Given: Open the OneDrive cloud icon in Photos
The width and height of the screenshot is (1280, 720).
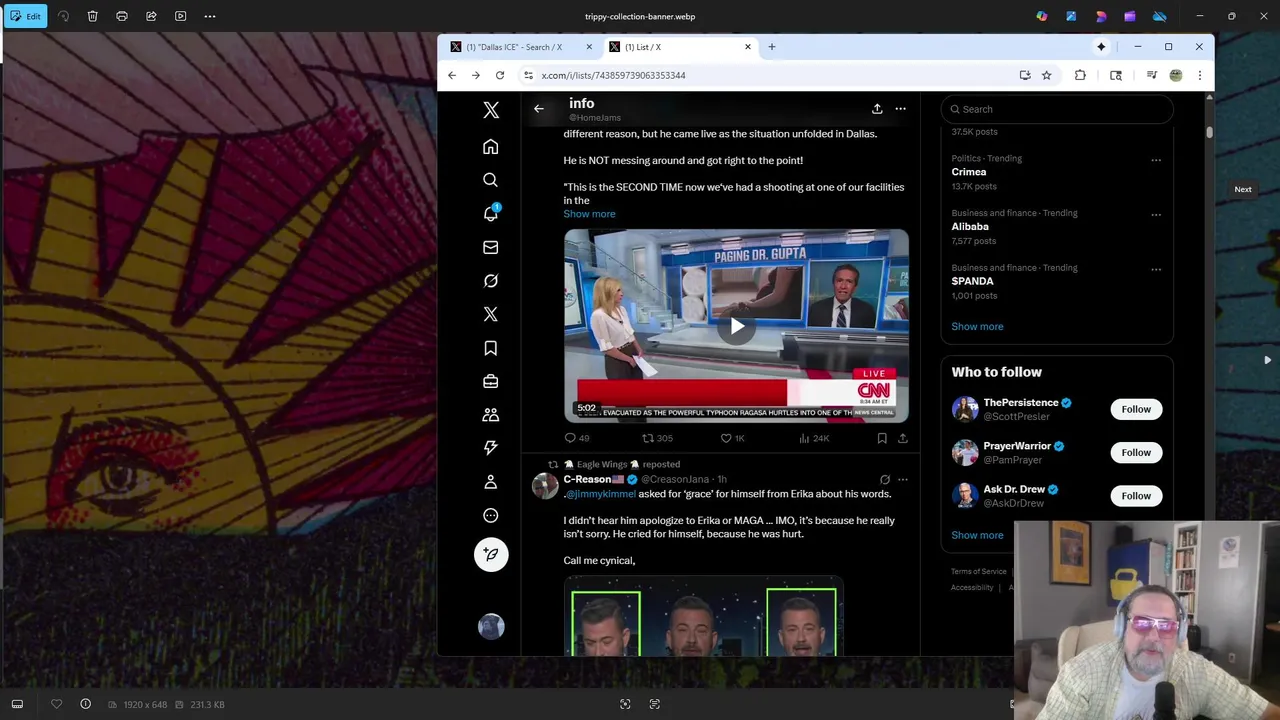Looking at the screenshot, I should pos(1159,16).
